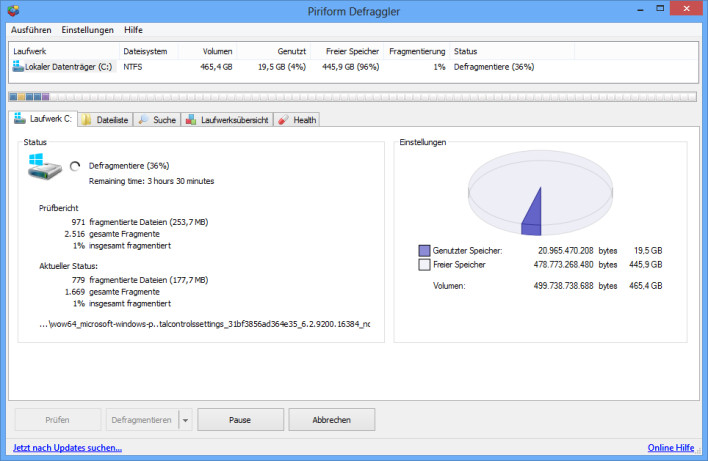The width and height of the screenshot is (708, 461).
Task: Click the current file path wow64_microsoft-windows text
Action: (205, 324)
